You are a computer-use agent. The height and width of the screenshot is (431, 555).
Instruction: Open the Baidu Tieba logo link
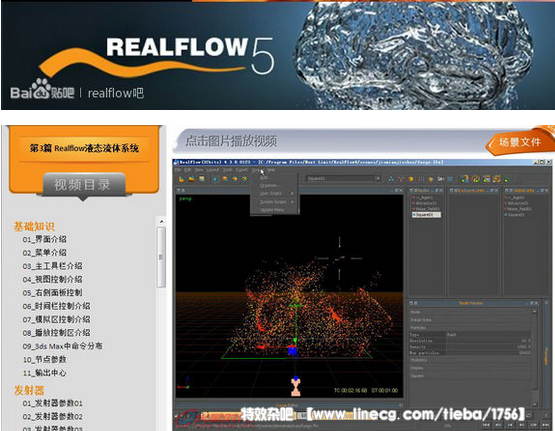(x=42, y=89)
